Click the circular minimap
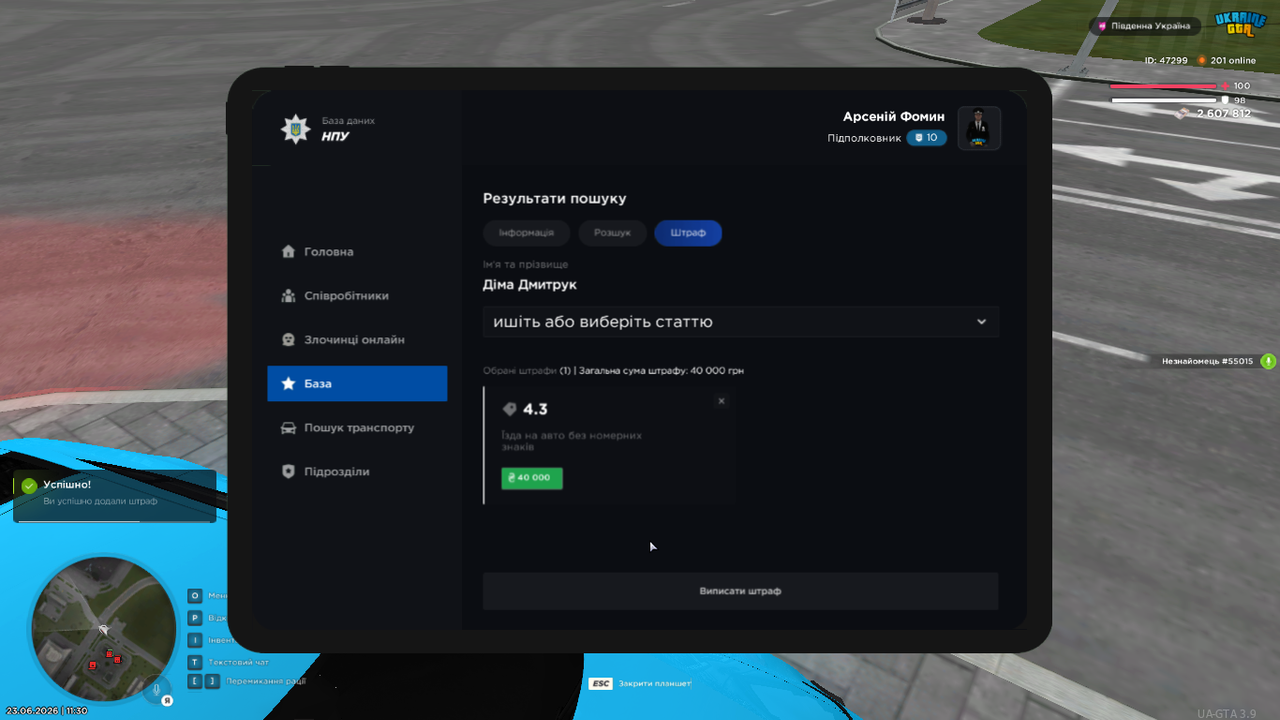 pos(103,629)
